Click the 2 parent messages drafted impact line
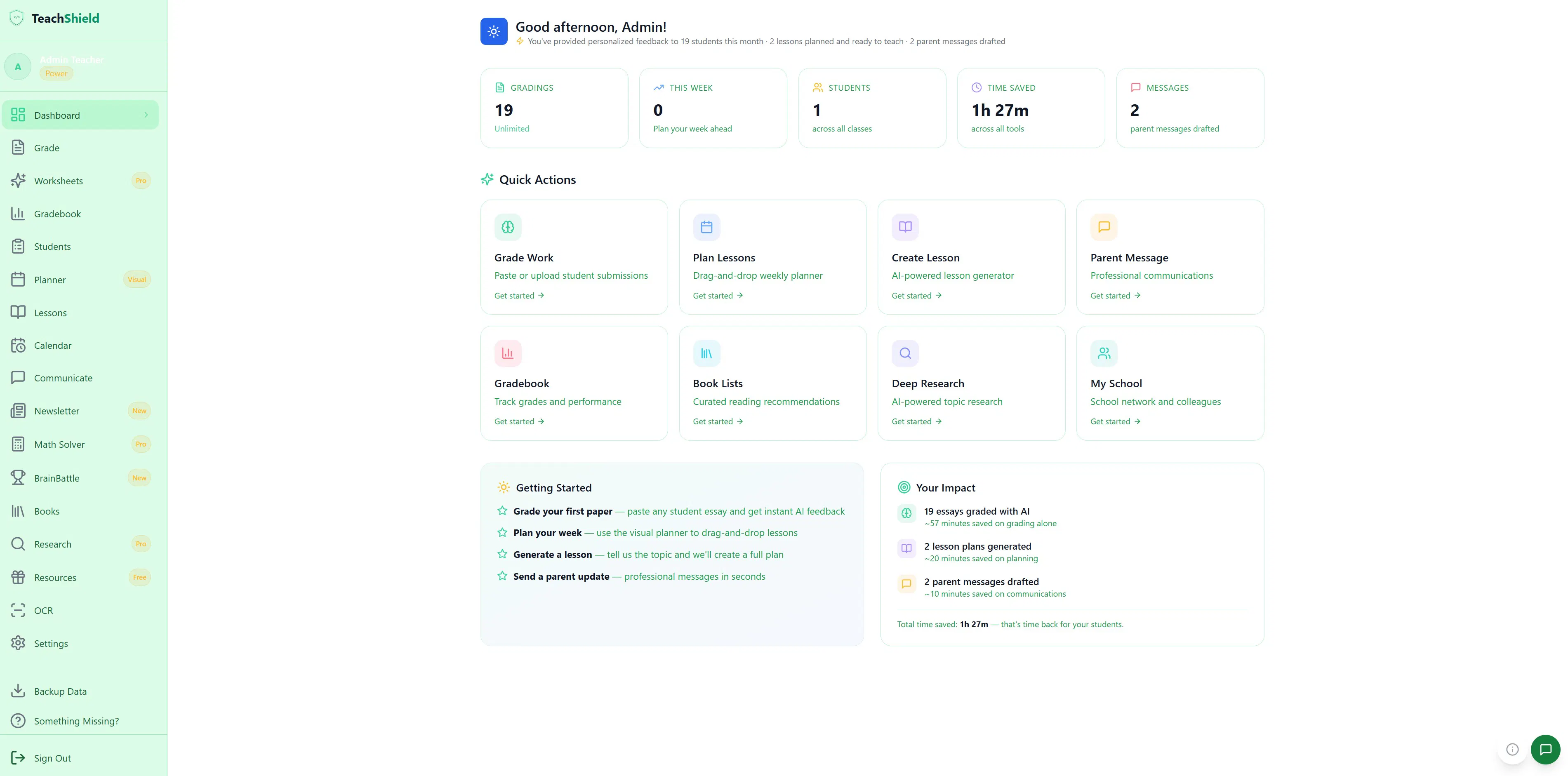1568x776 pixels. [x=981, y=583]
